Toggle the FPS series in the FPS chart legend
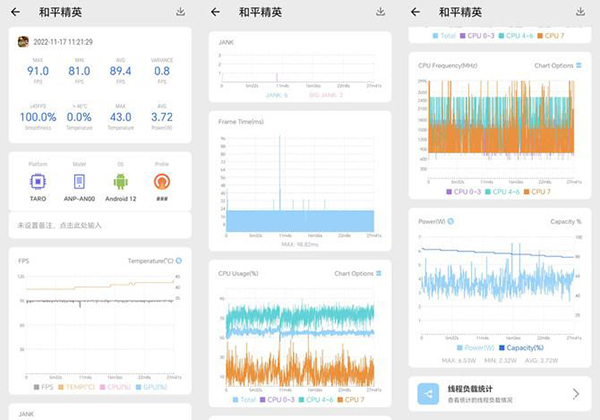This screenshot has width=600, height=420. 40,386
